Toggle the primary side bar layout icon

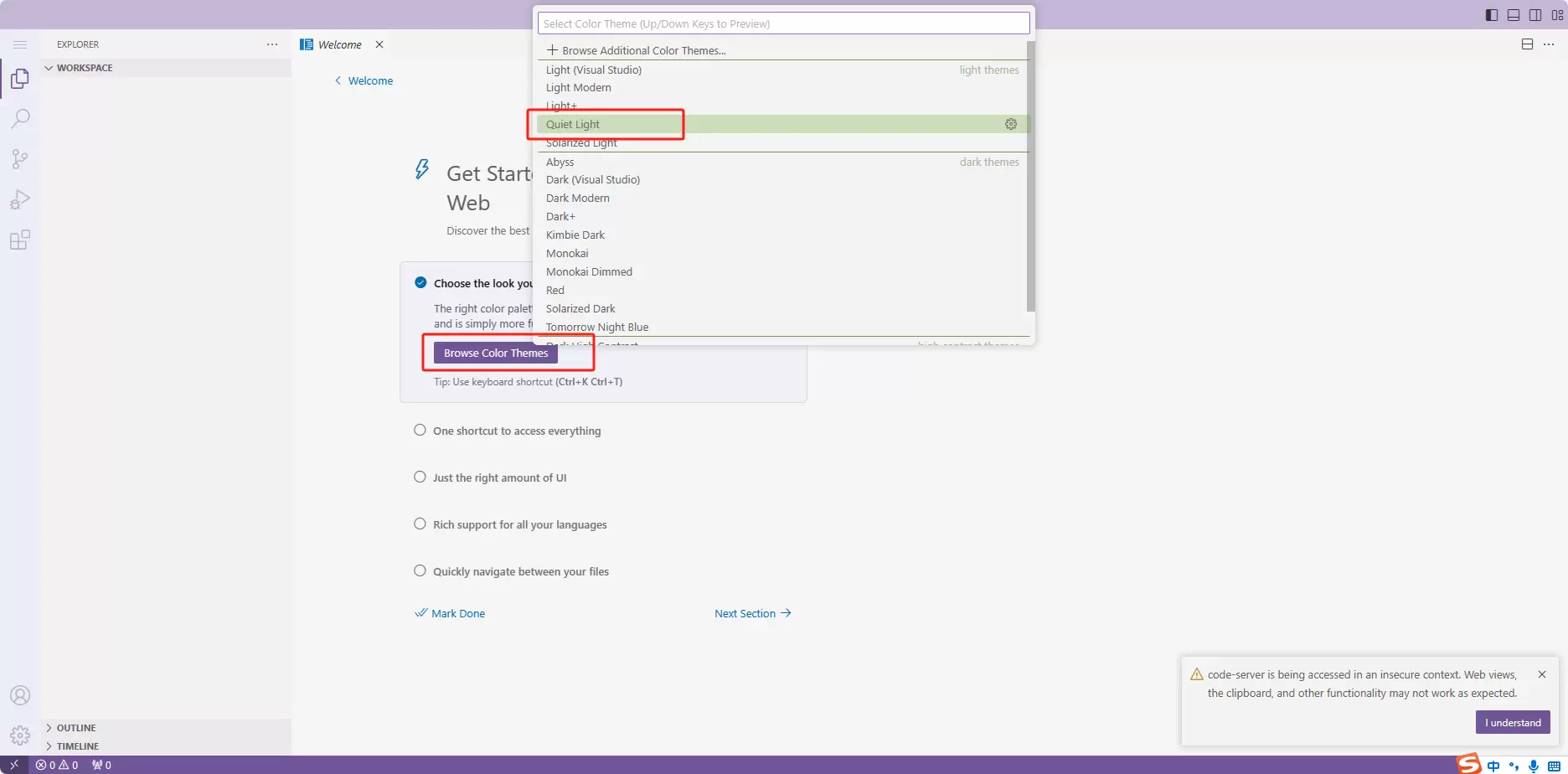[1491, 15]
